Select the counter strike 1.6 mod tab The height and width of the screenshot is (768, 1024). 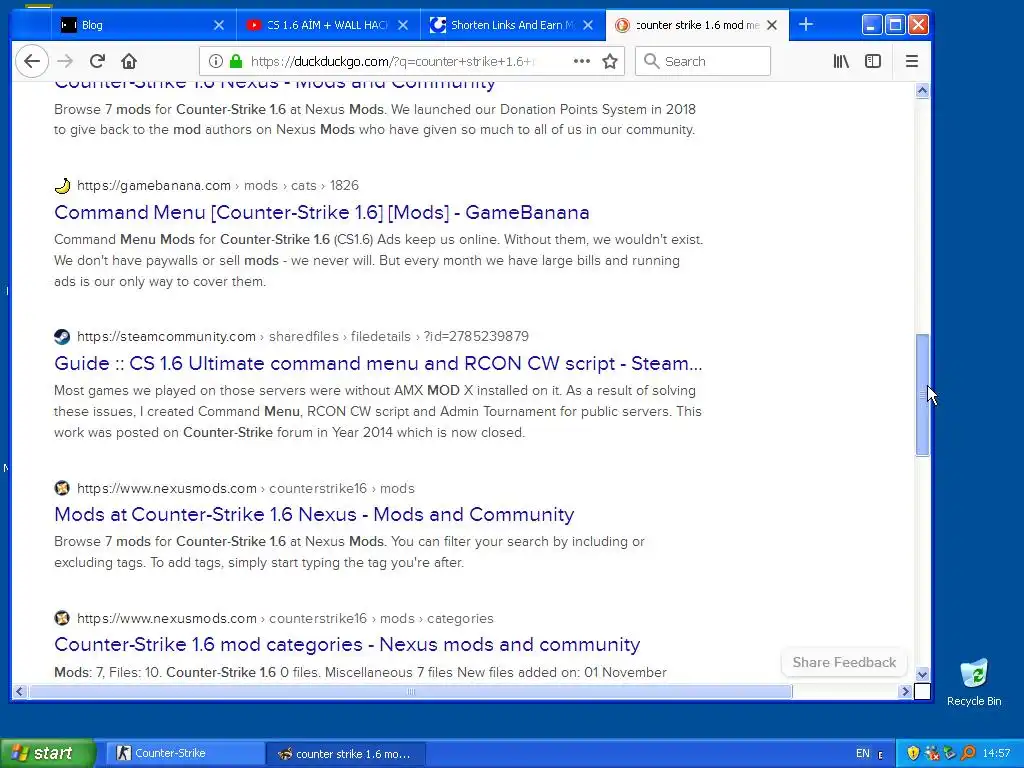[697, 25]
